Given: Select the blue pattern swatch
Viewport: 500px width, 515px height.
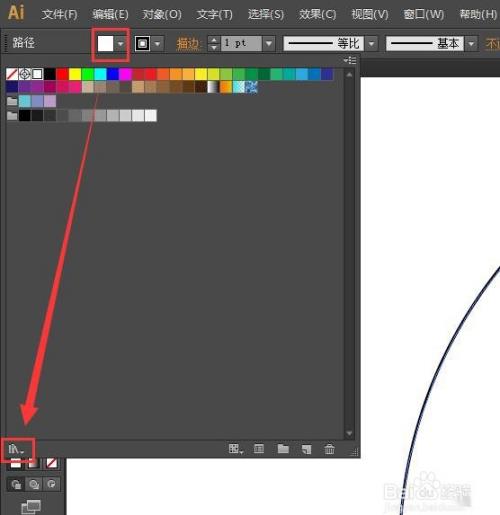Looking at the screenshot, I should click(251, 87).
